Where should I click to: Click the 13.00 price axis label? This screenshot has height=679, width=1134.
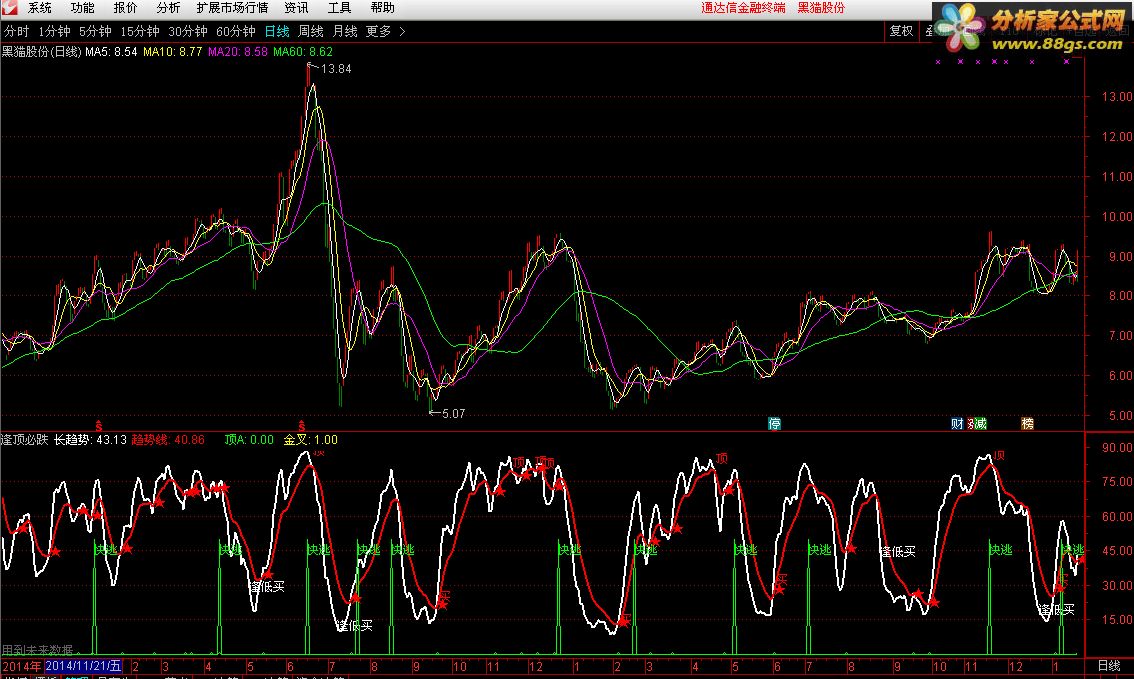pyautogui.click(x=1117, y=96)
